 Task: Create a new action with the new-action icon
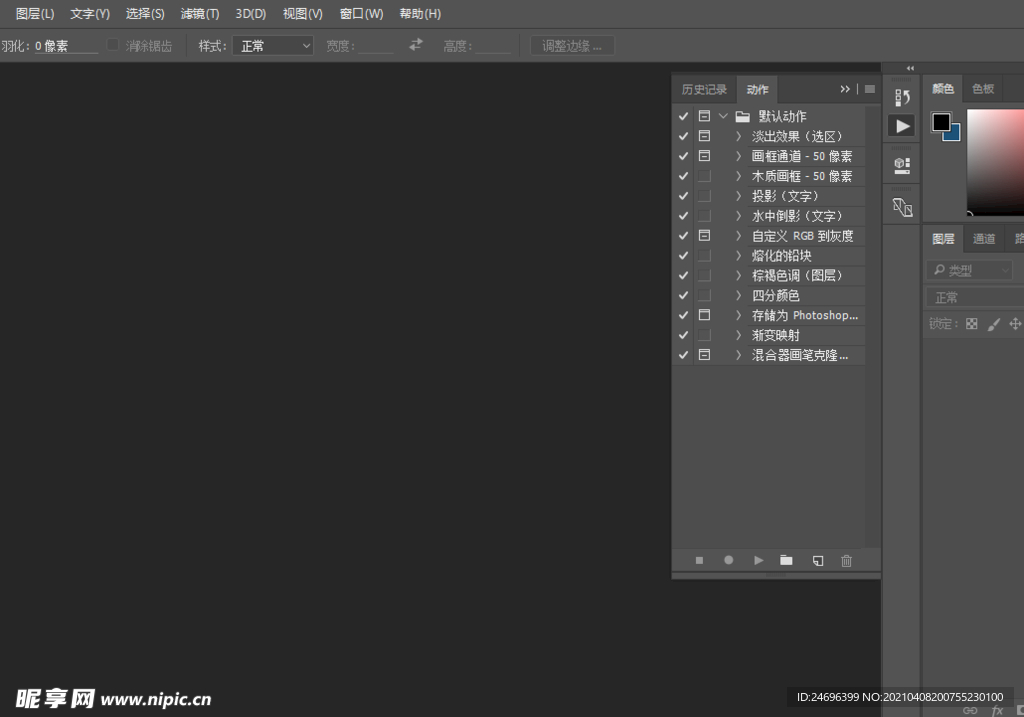point(817,560)
